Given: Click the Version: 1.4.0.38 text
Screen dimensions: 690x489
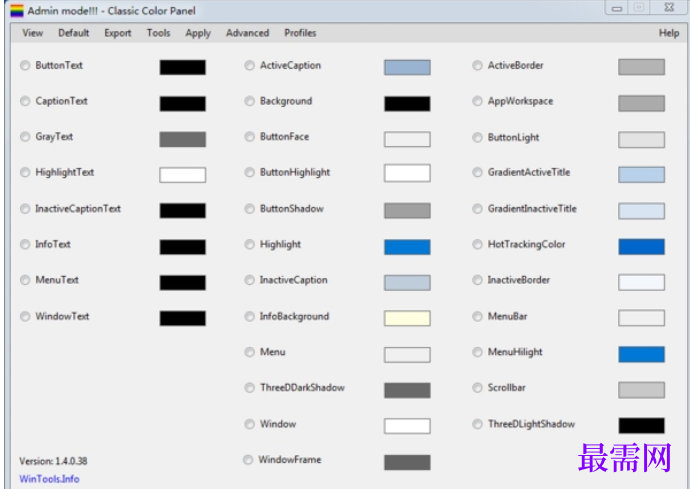Looking at the screenshot, I should click(53, 461).
